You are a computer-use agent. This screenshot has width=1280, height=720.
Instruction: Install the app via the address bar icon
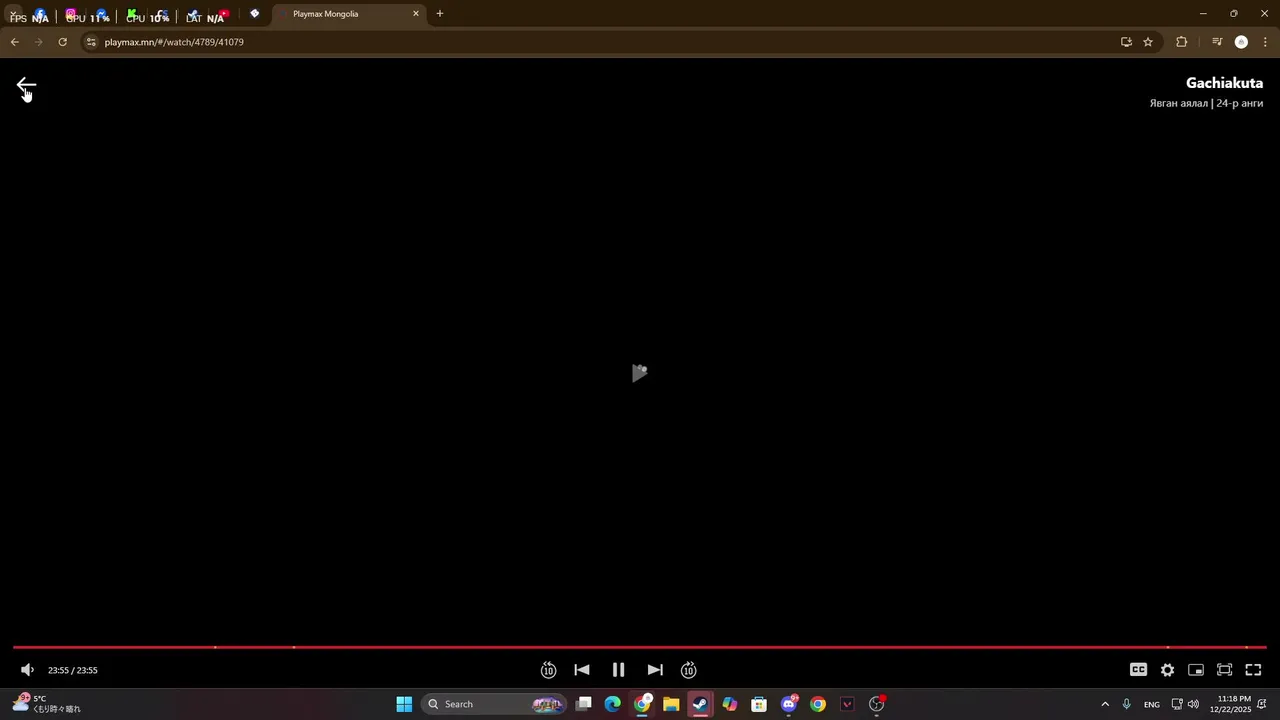(x=1126, y=42)
